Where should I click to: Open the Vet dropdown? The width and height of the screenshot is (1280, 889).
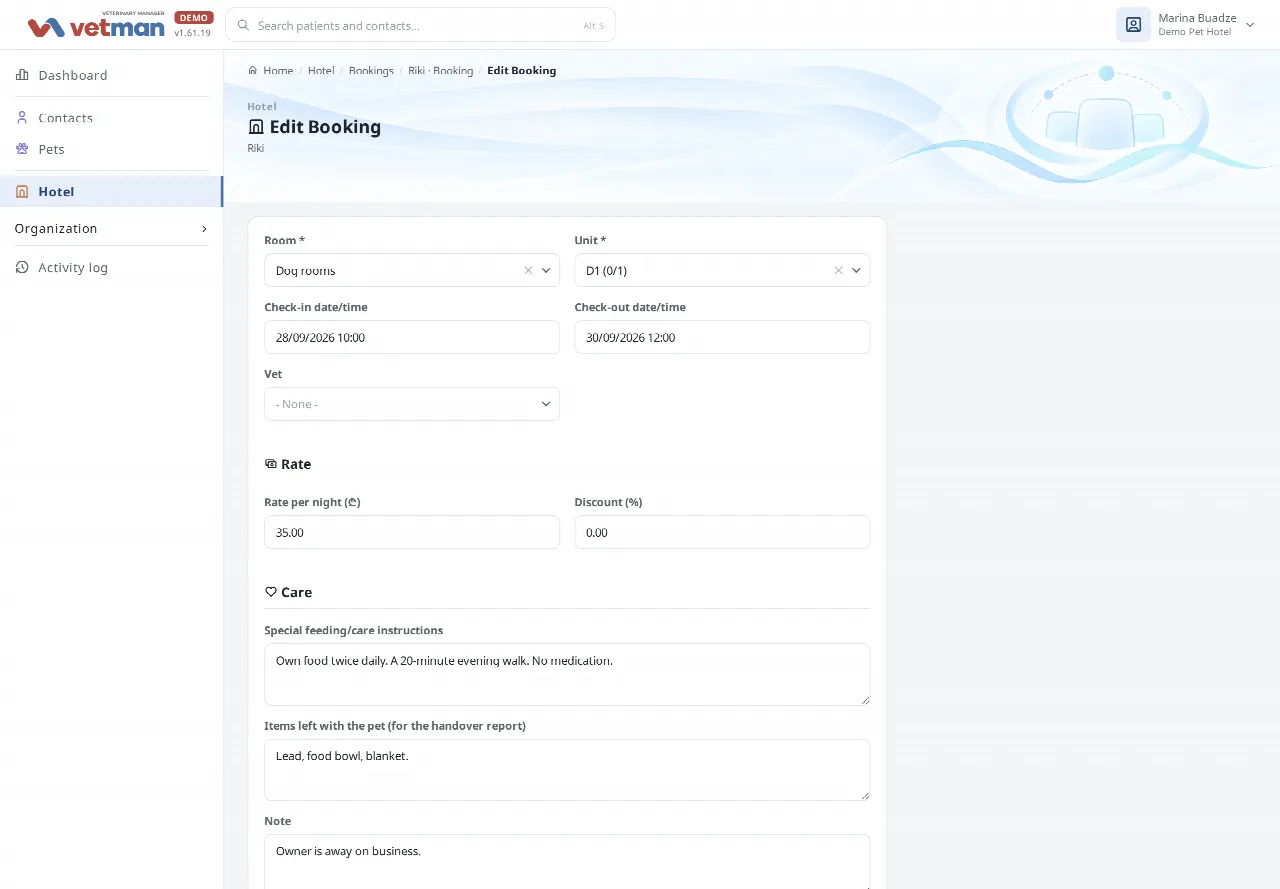pos(412,404)
